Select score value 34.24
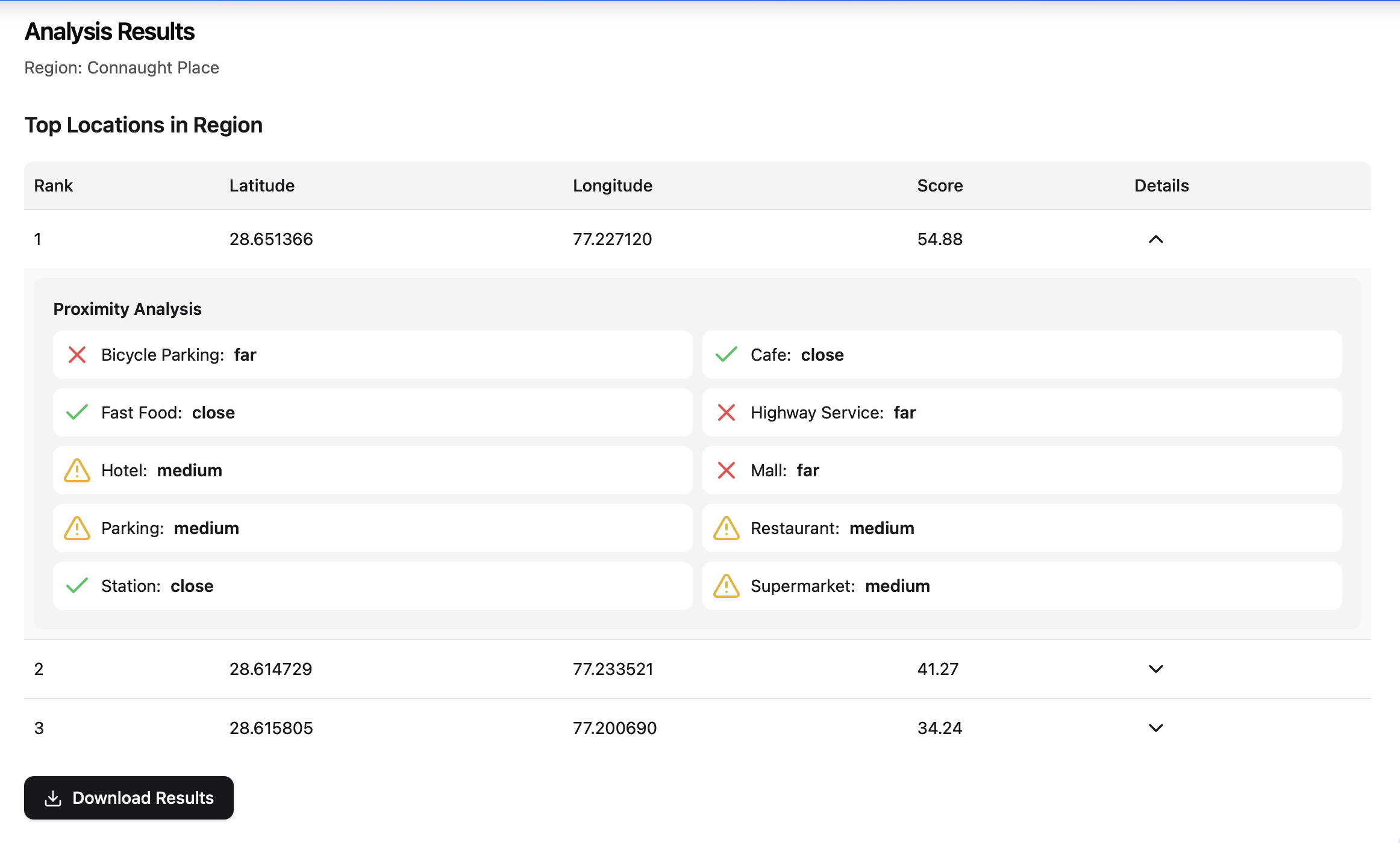This screenshot has height=843, width=1400. point(940,728)
